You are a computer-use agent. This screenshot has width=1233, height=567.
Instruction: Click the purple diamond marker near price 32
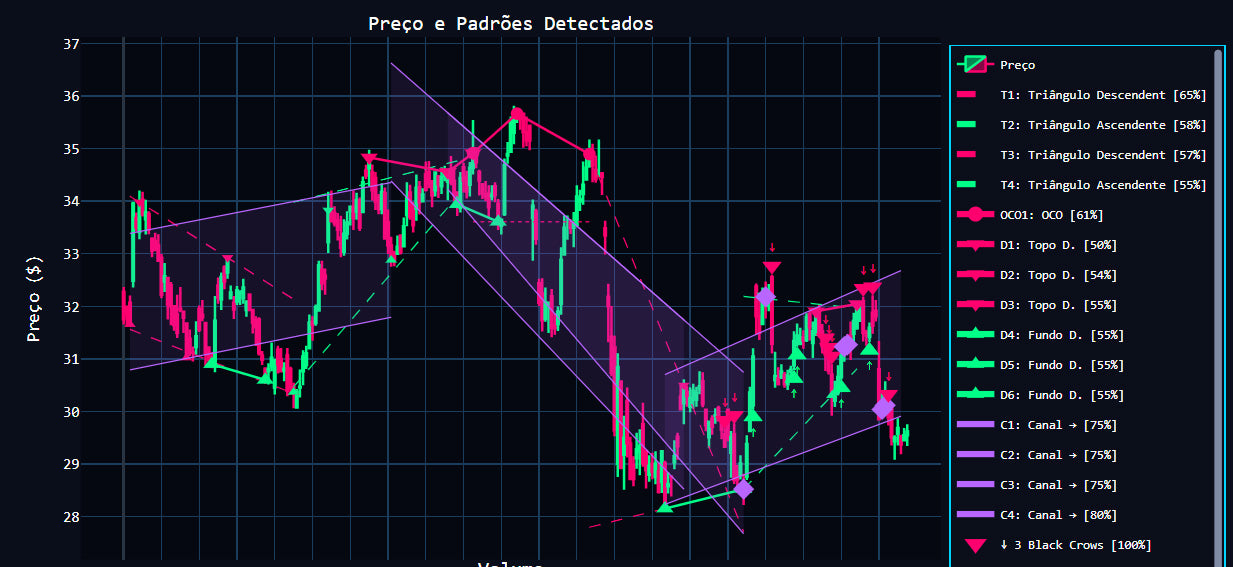(x=766, y=296)
